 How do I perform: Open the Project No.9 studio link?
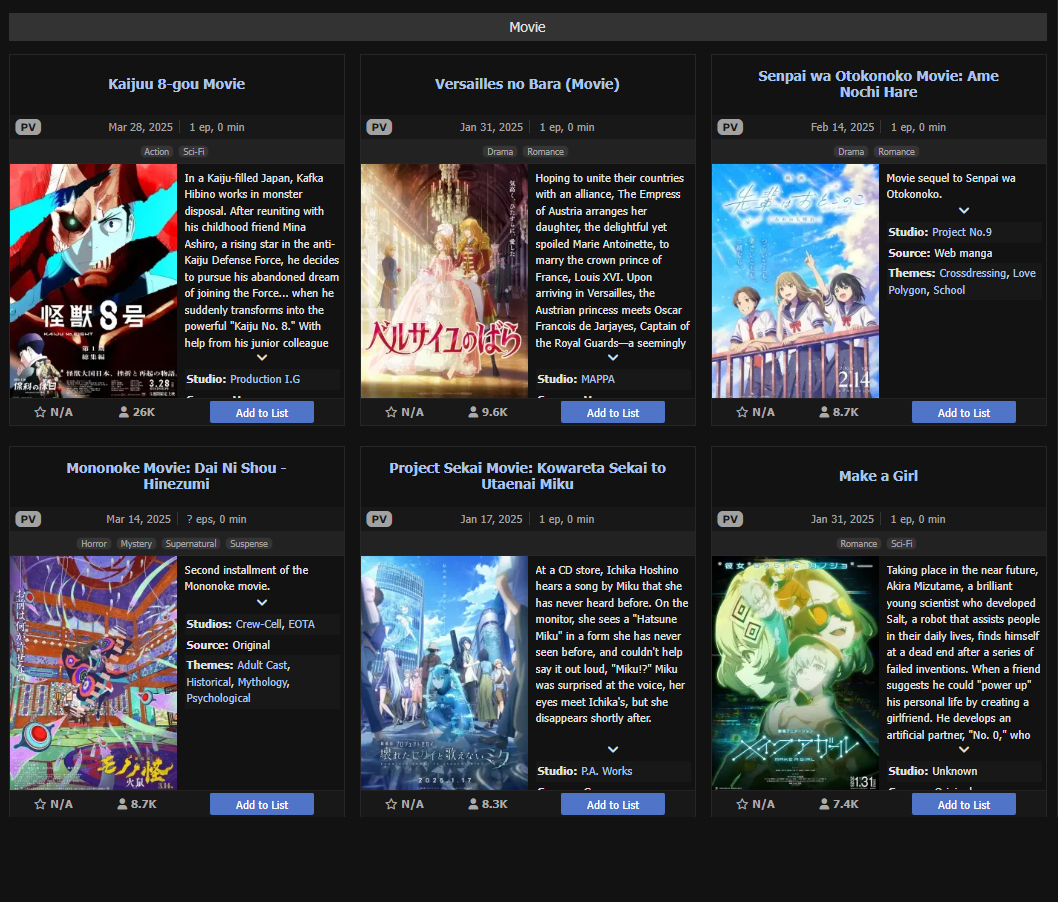pyautogui.click(x=962, y=232)
